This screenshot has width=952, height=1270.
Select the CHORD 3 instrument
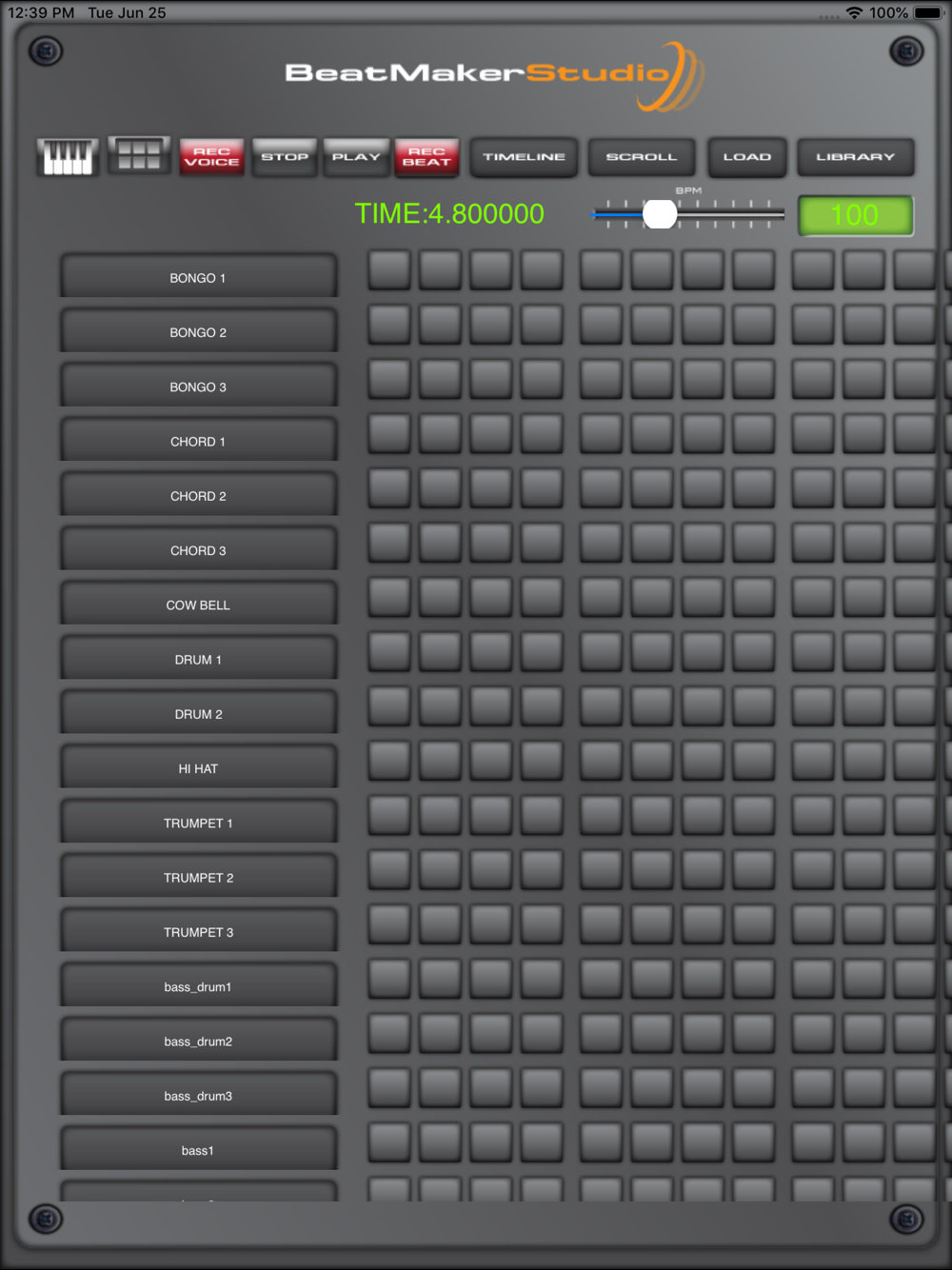[x=198, y=549]
